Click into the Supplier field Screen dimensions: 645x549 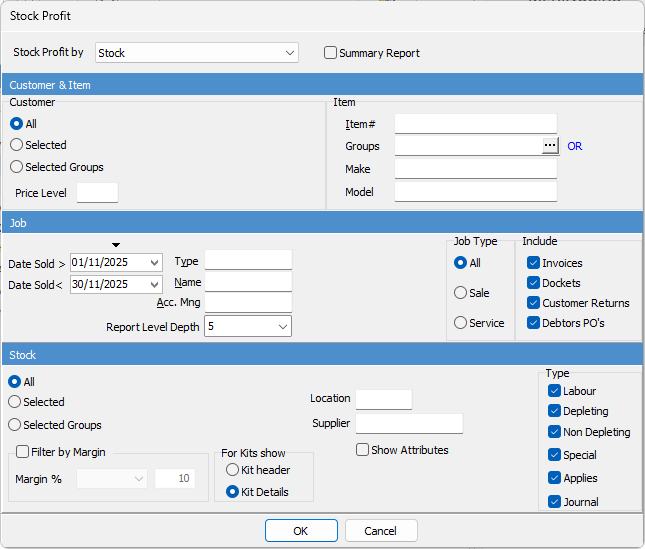409,424
